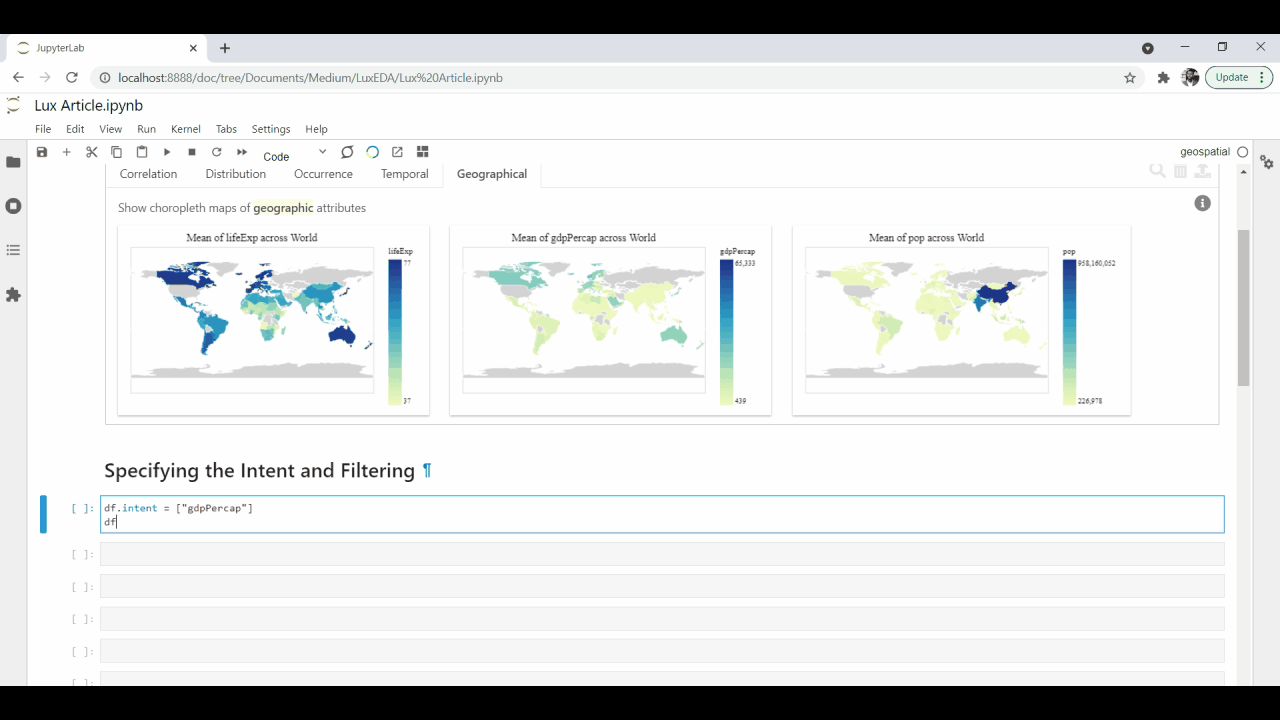Open the browser Extensions puzzle icon
This screenshot has height=720, width=1280.
(1163, 77)
